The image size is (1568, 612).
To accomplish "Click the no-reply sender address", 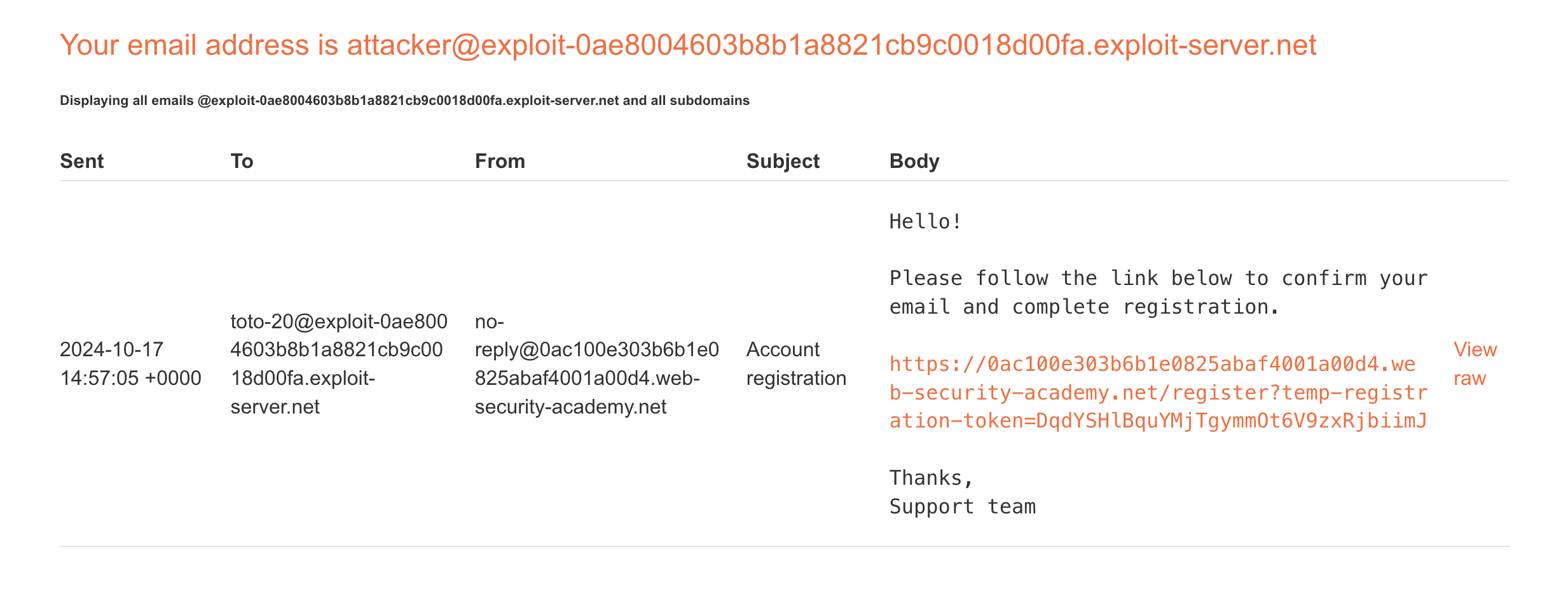I will pos(596,363).
